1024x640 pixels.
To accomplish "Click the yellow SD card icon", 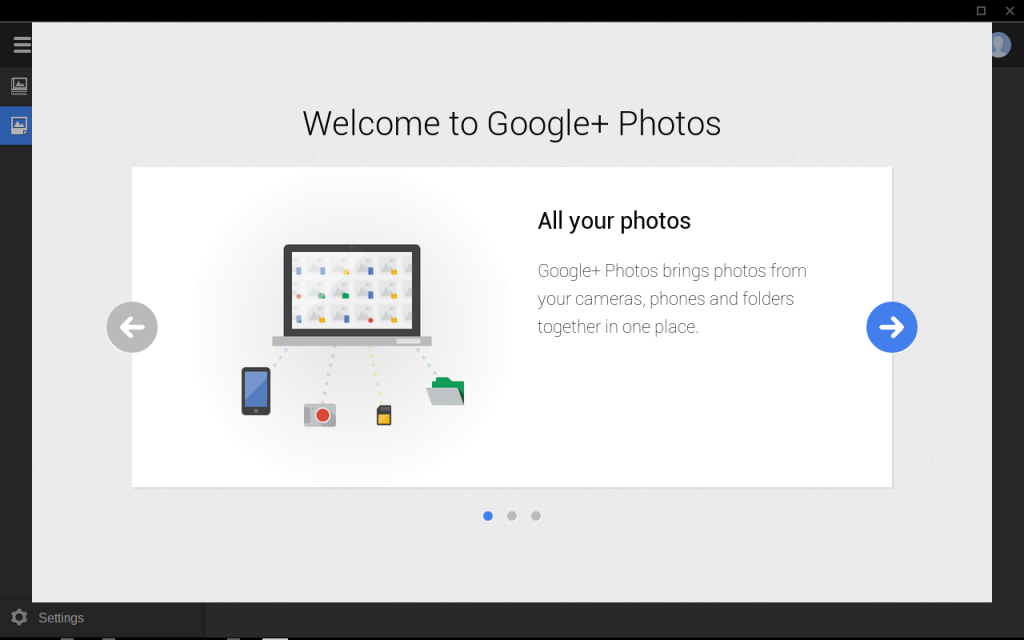I will (x=384, y=415).
